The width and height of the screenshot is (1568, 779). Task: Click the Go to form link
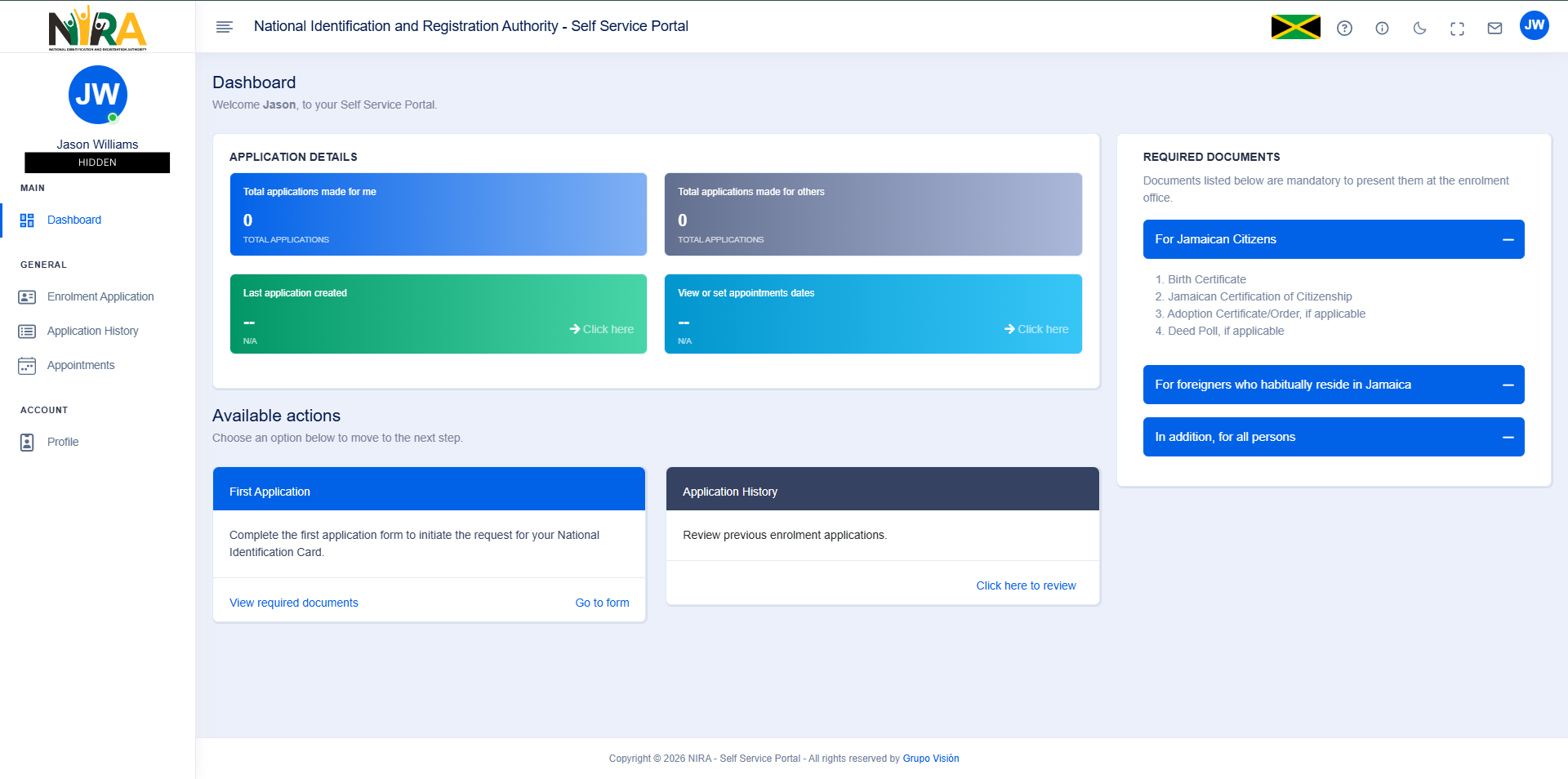pyautogui.click(x=602, y=603)
